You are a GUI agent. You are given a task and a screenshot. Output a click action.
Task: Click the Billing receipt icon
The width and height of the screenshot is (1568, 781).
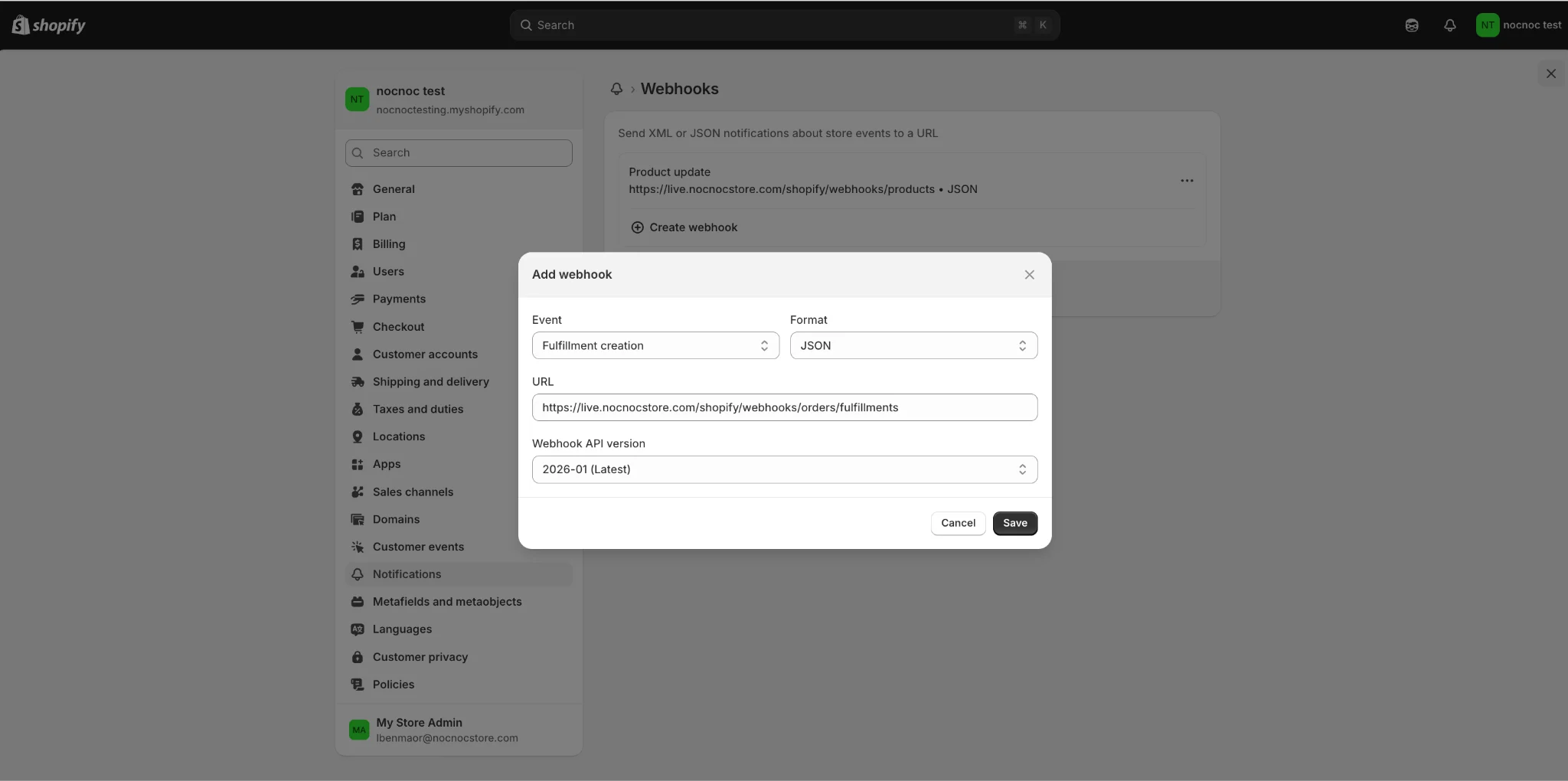coord(358,244)
